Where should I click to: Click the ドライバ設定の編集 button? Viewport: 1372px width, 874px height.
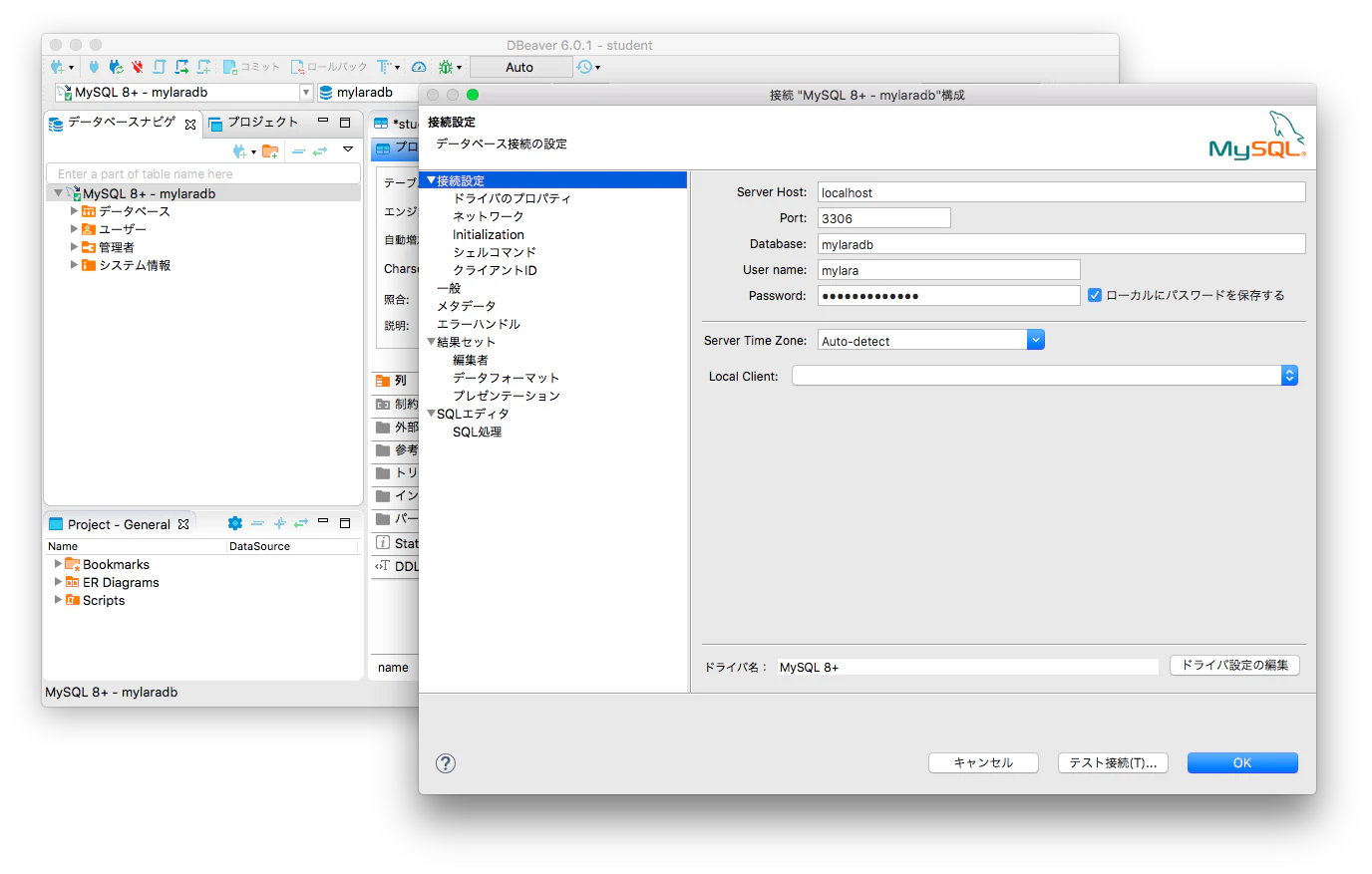pos(1234,665)
